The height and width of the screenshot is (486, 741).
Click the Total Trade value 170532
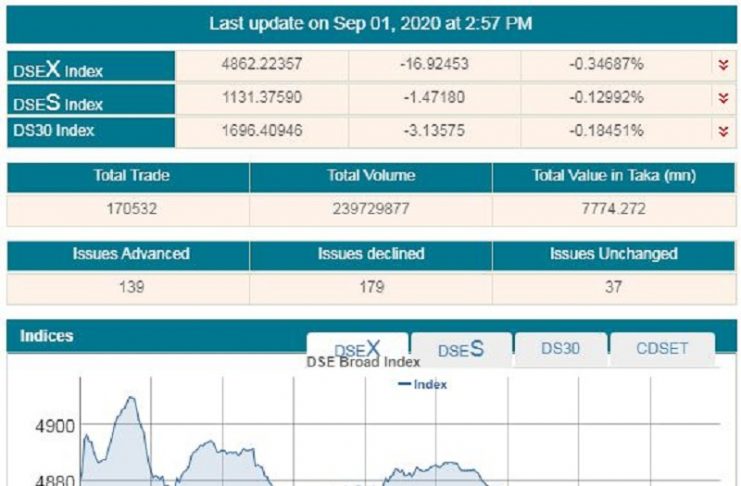(131, 210)
